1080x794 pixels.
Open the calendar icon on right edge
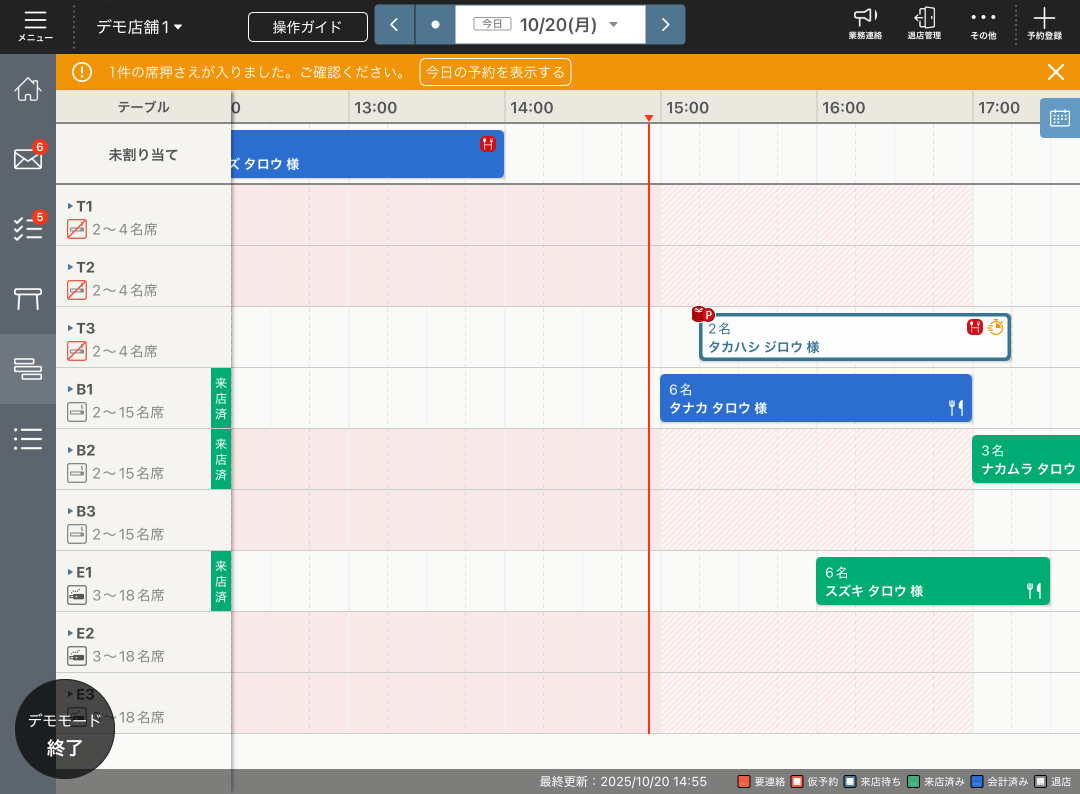click(x=1060, y=118)
